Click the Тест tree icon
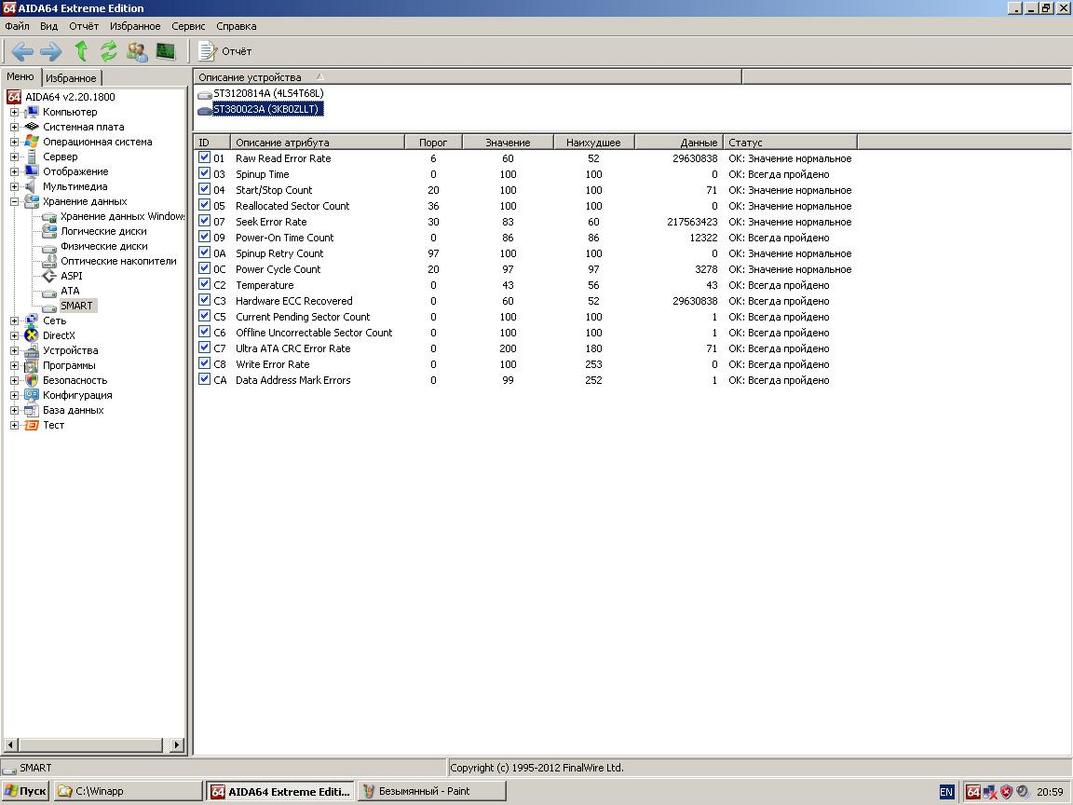1073x805 pixels. click(31, 425)
